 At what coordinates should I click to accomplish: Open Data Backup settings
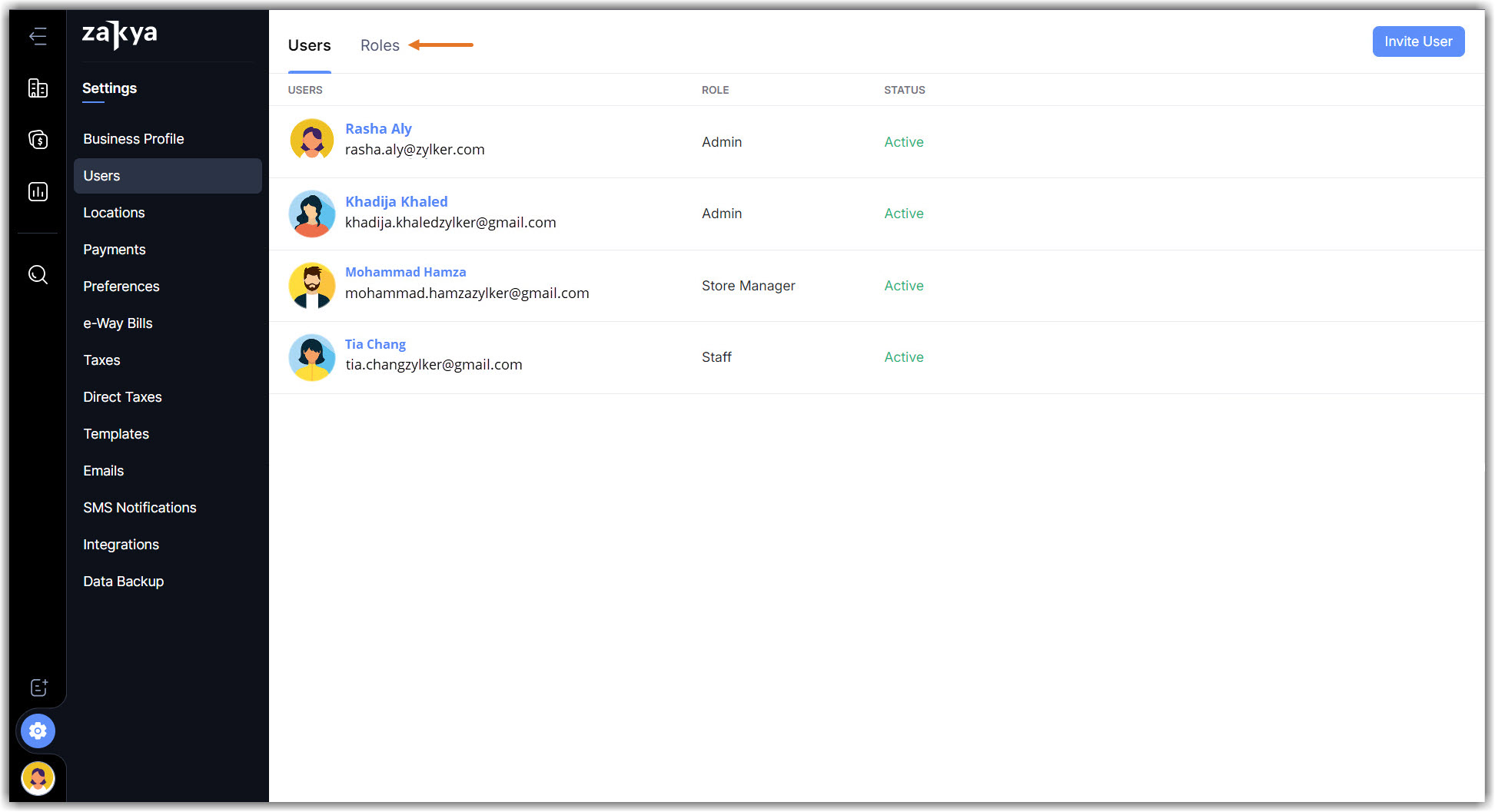pyautogui.click(x=123, y=582)
